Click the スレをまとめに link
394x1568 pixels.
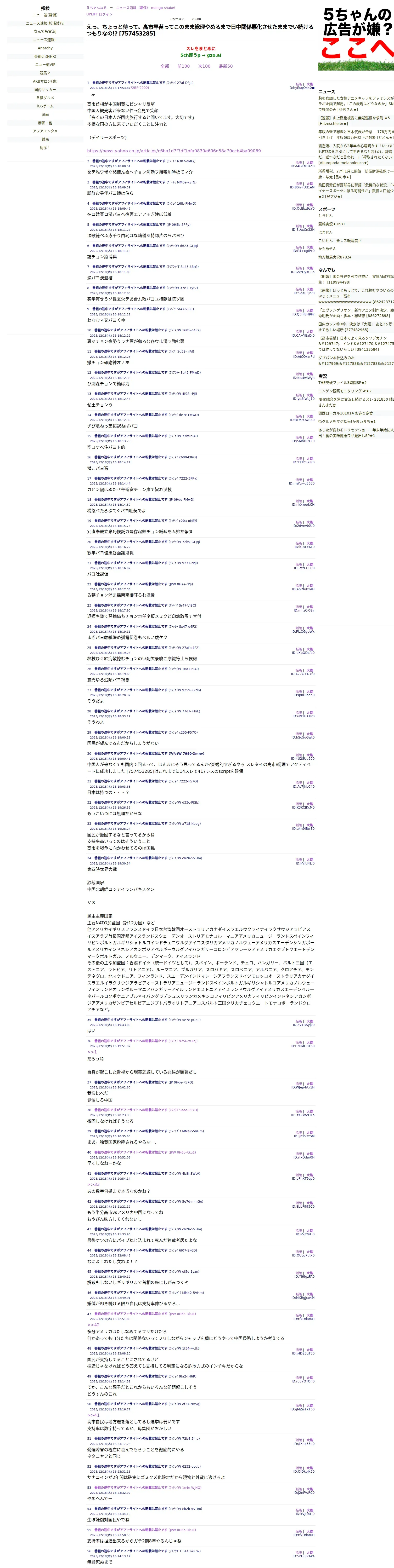[x=201, y=49]
